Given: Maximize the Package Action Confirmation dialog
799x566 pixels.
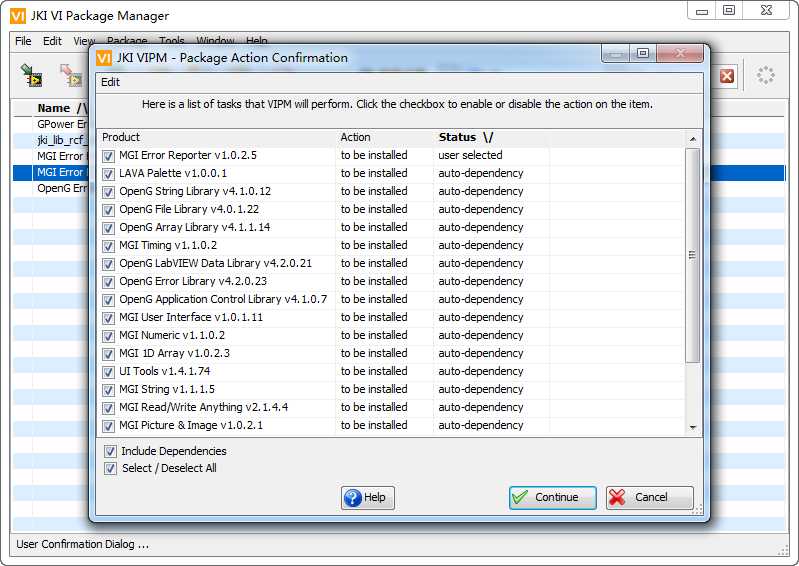Looking at the screenshot, I should [643, 53].
